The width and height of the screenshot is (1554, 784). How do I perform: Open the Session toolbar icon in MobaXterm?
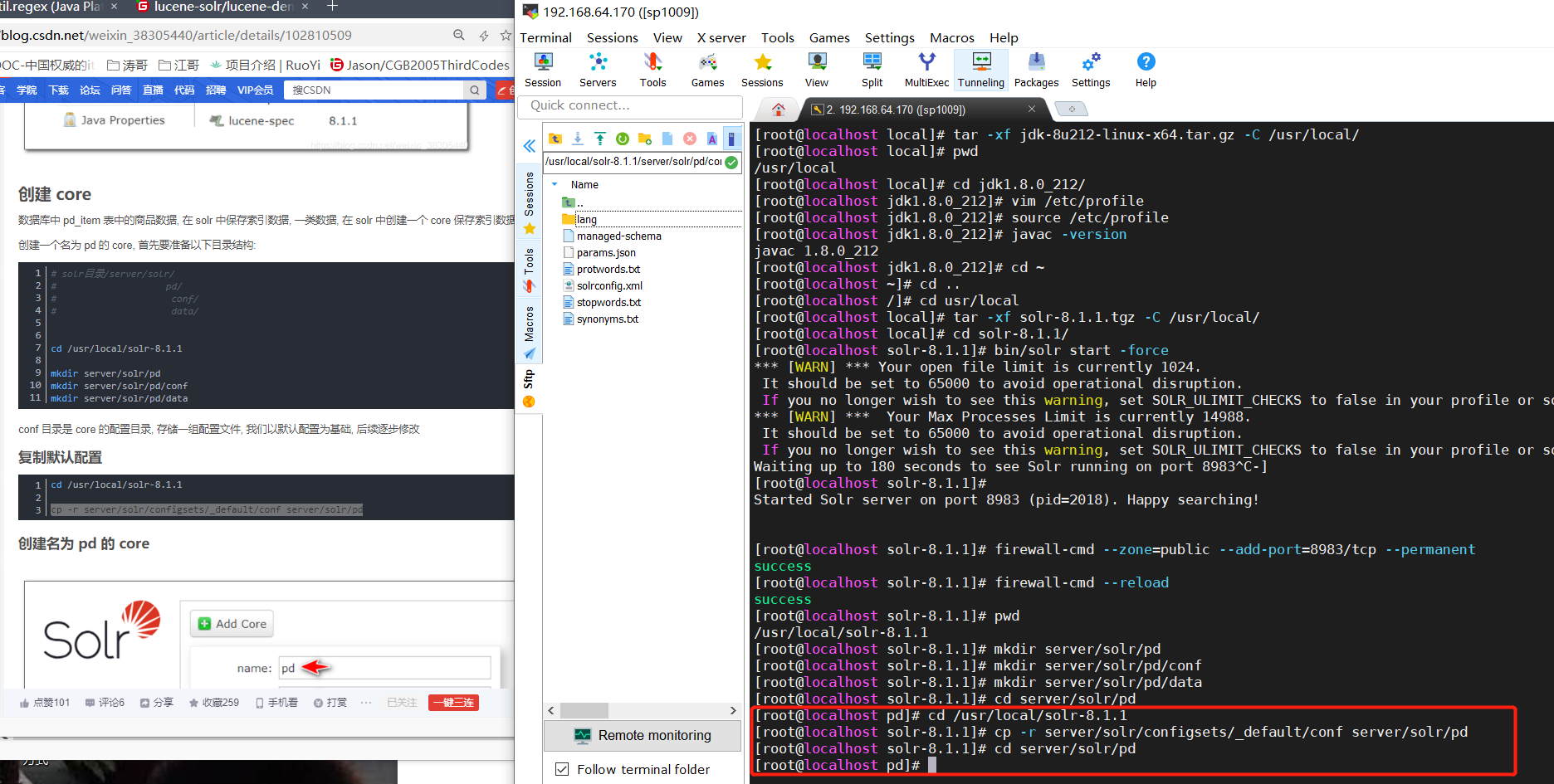point(543,70)
